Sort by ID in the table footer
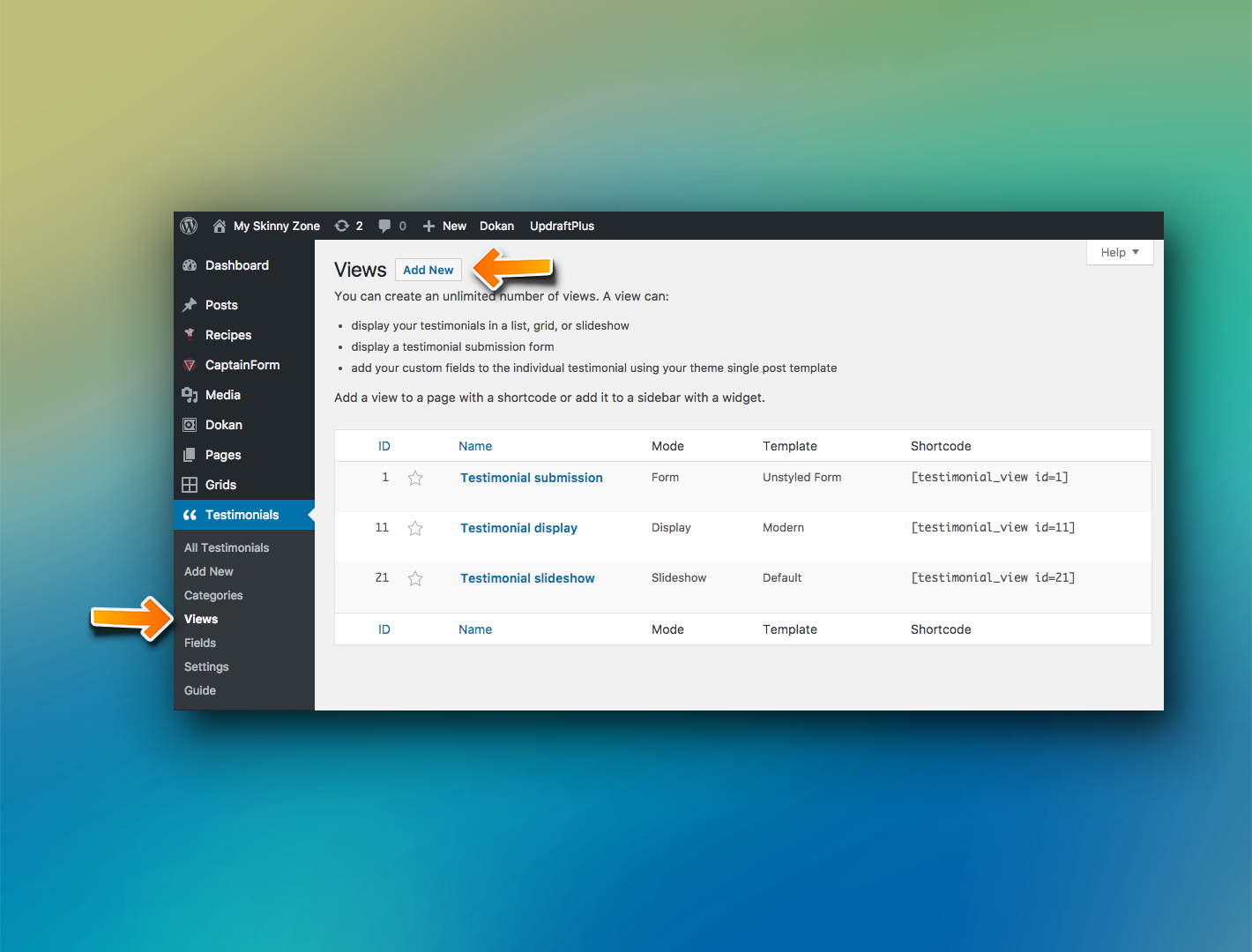The width and height of the screenshot is (1252, 952). pyautogui.click(x=384, y=629)
